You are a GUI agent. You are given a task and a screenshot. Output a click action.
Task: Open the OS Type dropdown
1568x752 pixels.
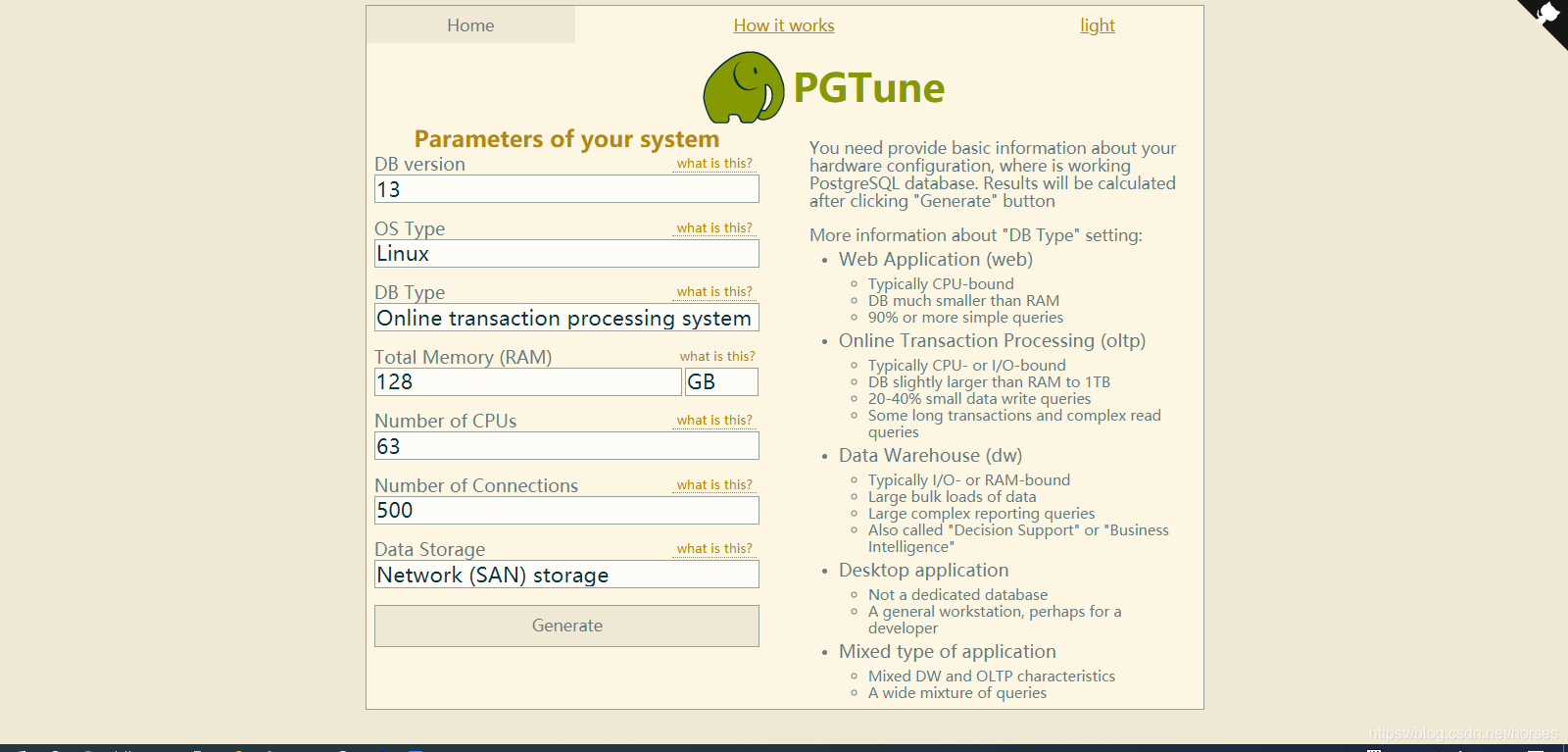pos(566,253)
